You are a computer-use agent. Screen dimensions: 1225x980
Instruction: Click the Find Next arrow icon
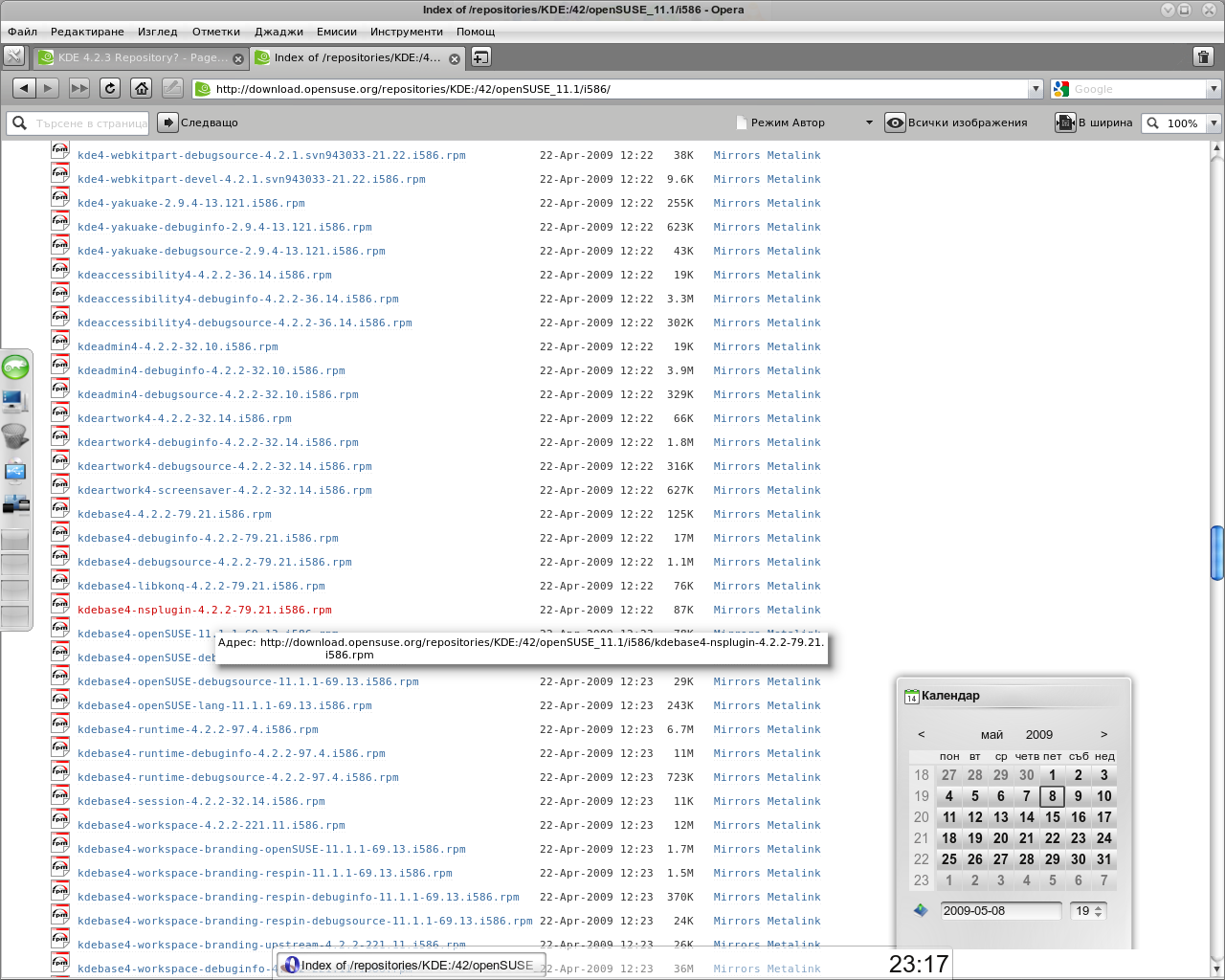tap(167, 122)
